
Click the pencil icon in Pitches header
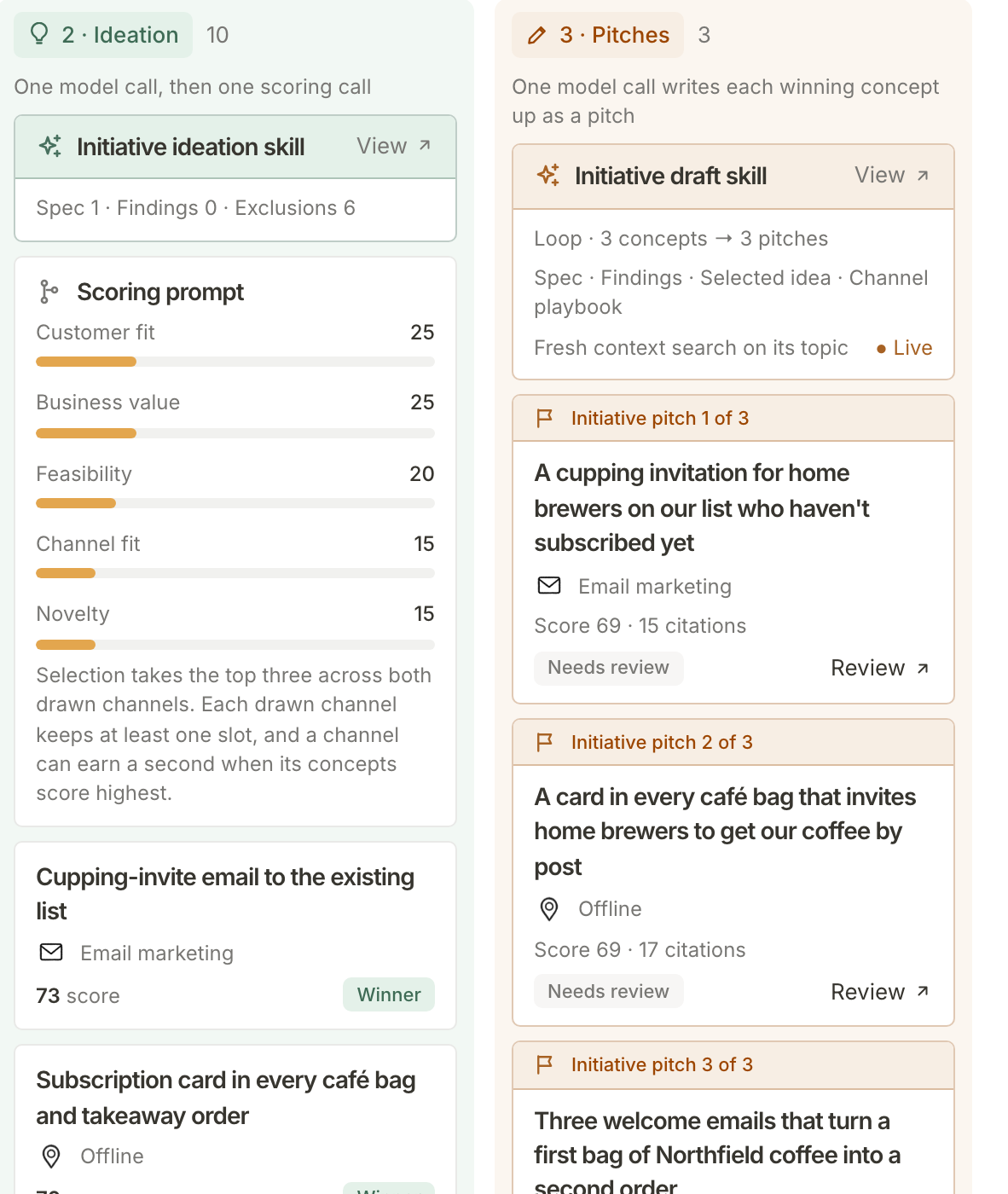click(x=536, y=35)
